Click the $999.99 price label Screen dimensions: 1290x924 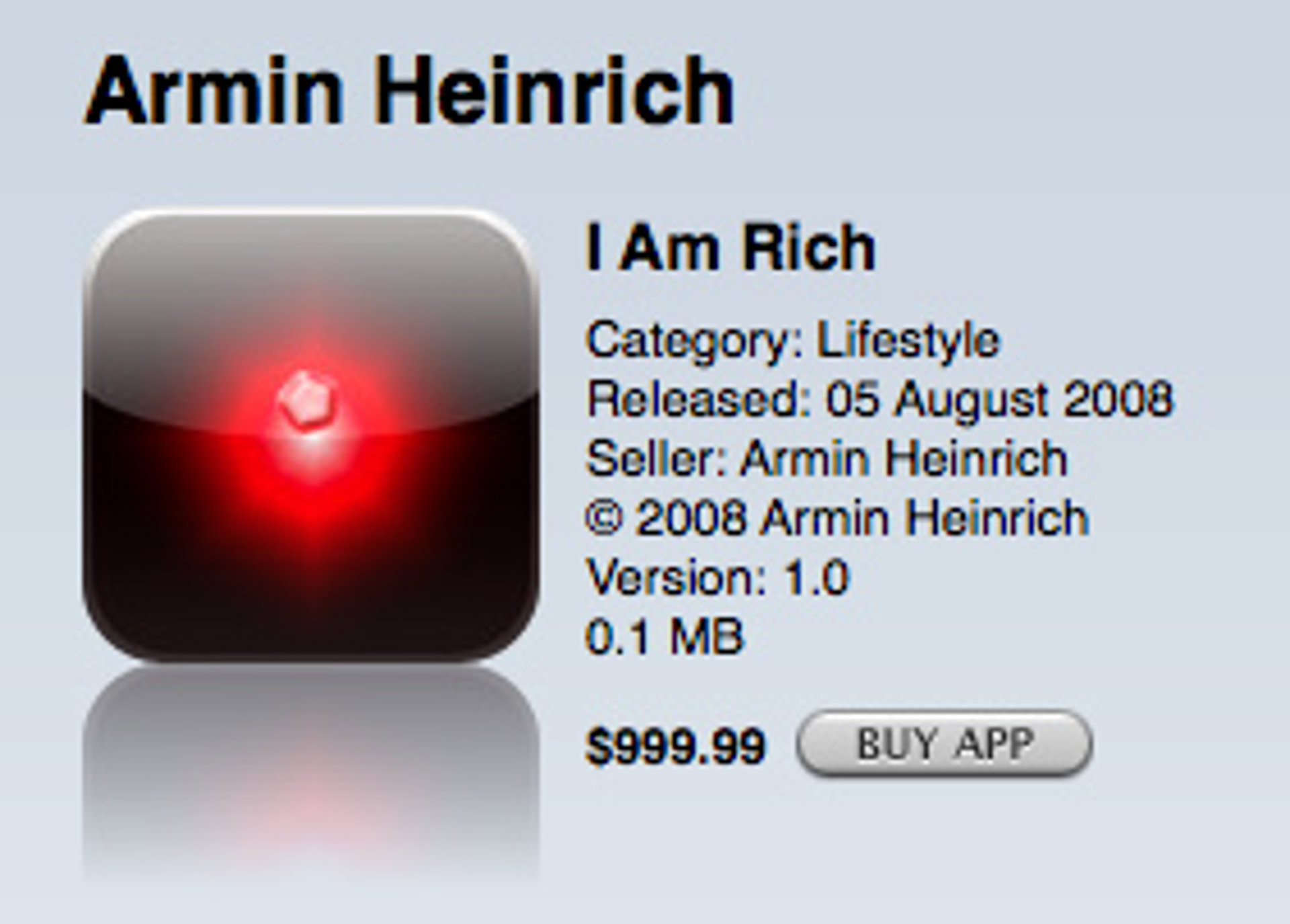coord(676,746)
